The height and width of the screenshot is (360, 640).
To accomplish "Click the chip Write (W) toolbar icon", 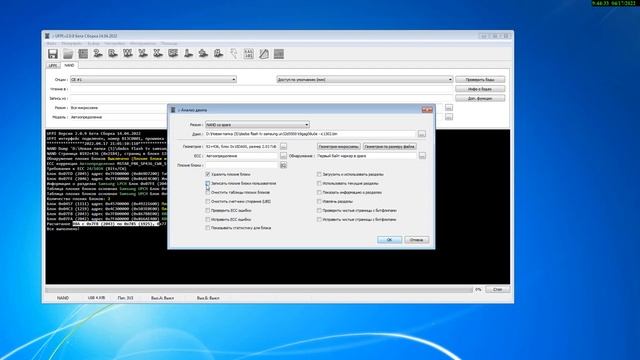I will click(128, 53).
